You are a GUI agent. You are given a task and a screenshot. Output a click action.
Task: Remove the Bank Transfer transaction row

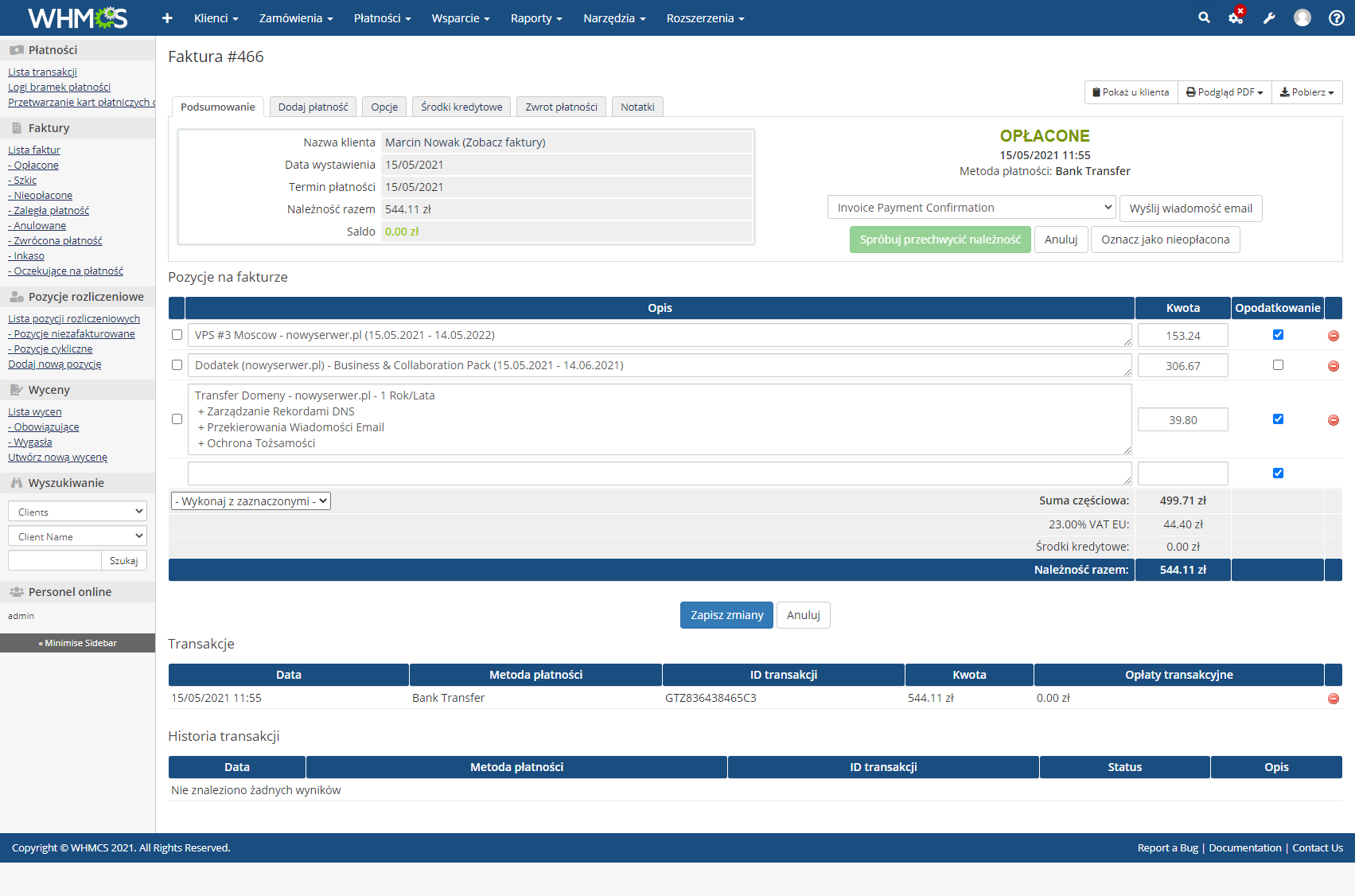coord(1333,698)
